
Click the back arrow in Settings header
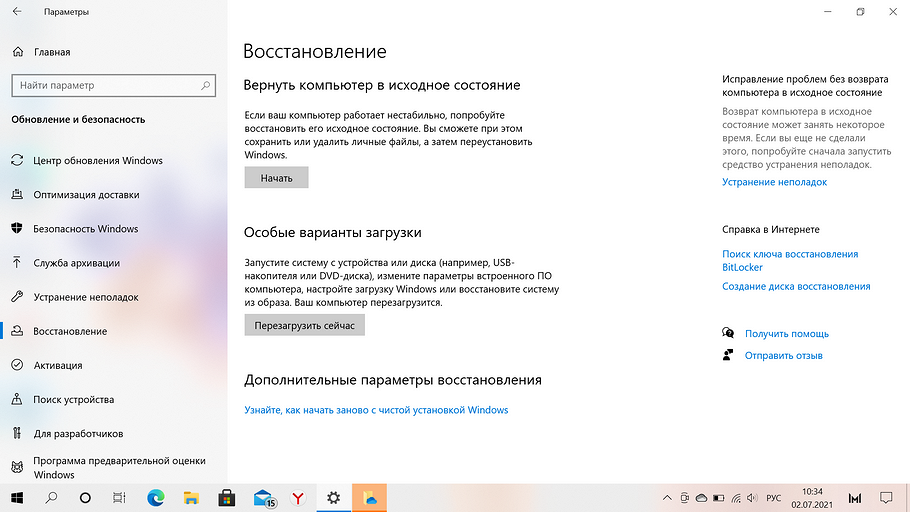pyautogui.click(x=17, y=12)
